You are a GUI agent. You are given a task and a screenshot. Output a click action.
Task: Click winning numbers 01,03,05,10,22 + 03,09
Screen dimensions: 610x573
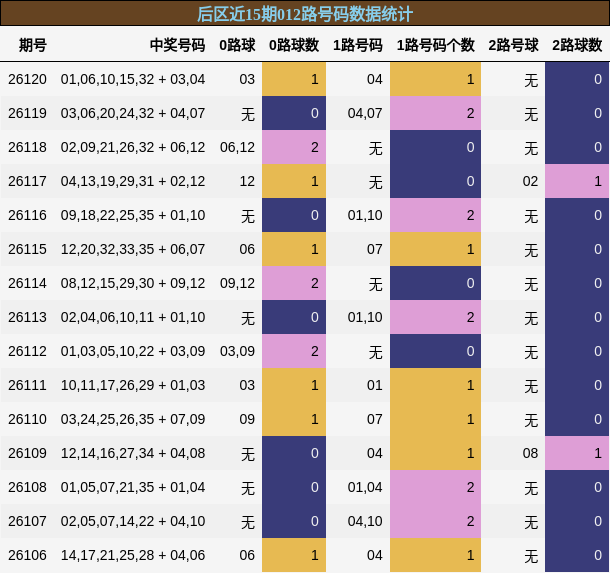click(133, 351)
